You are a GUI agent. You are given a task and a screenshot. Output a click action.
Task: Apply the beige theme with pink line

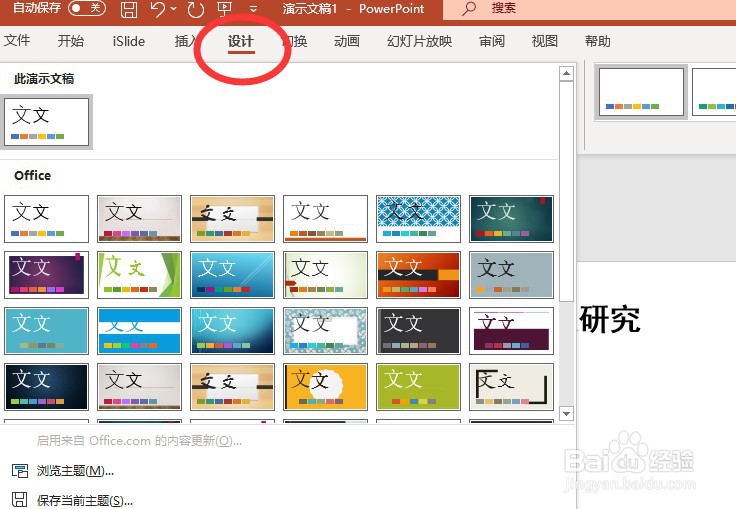coord(139,219)
